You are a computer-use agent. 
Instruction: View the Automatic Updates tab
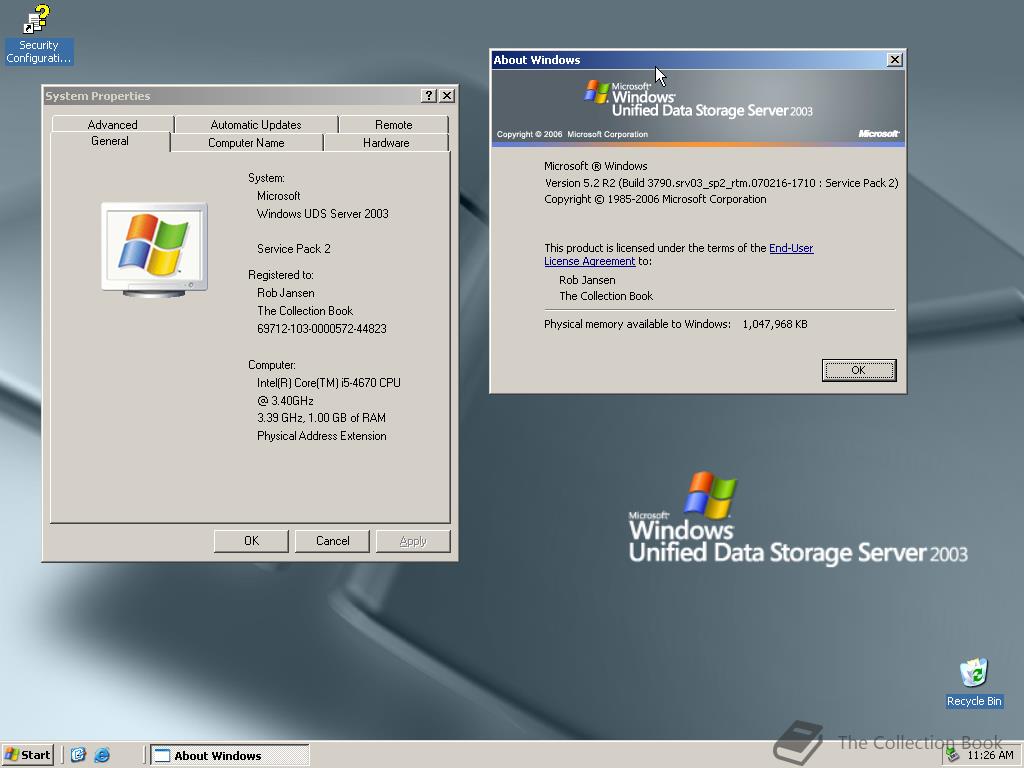(255, 124)
